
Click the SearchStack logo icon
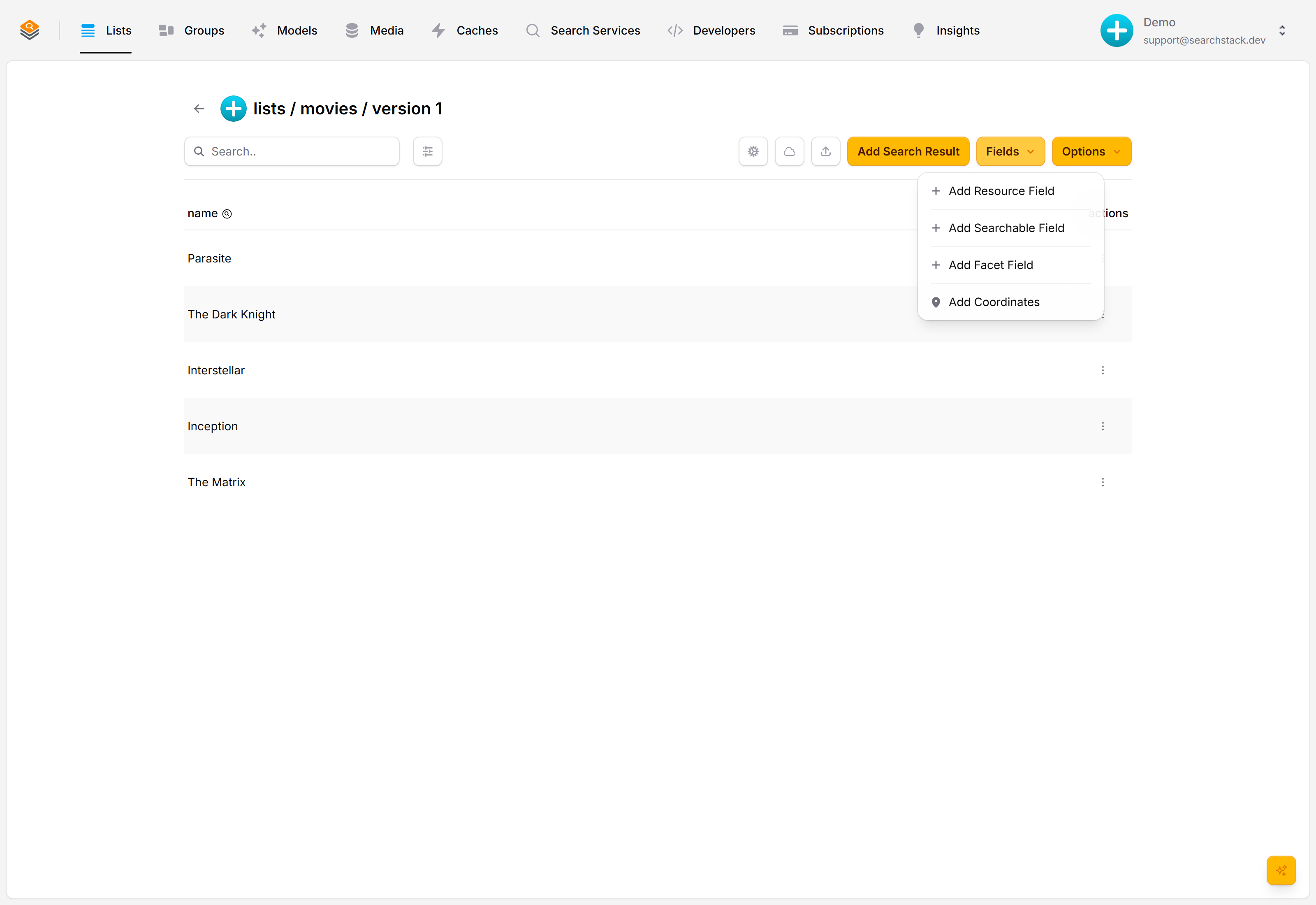coord(30,30)
